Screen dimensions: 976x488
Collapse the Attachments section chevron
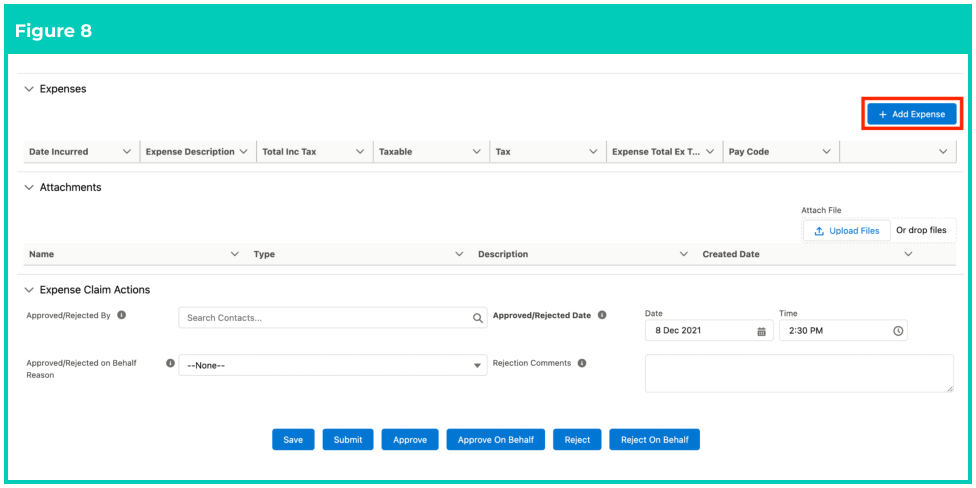pos(29,187)
